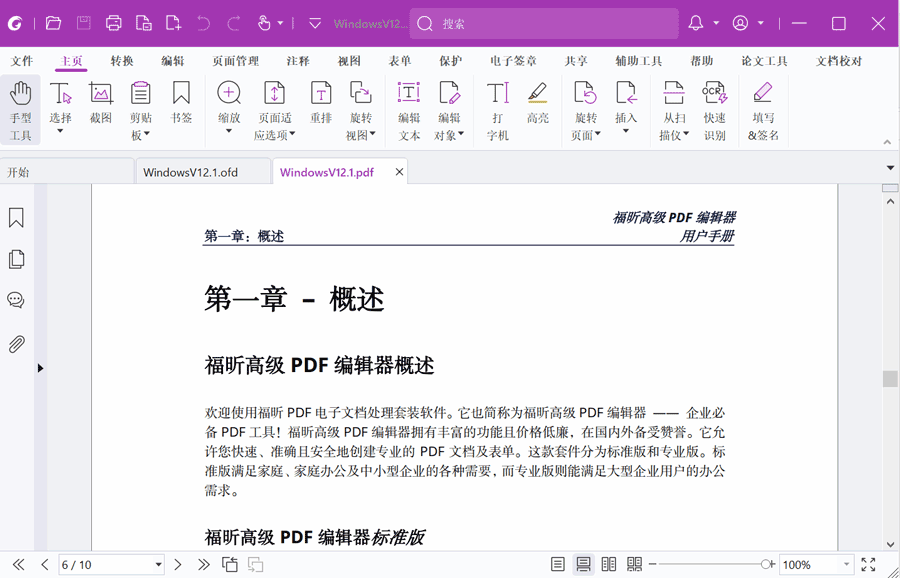
Task: Switch to the Edit tab (编辑)
Action: tap(172, 61)
